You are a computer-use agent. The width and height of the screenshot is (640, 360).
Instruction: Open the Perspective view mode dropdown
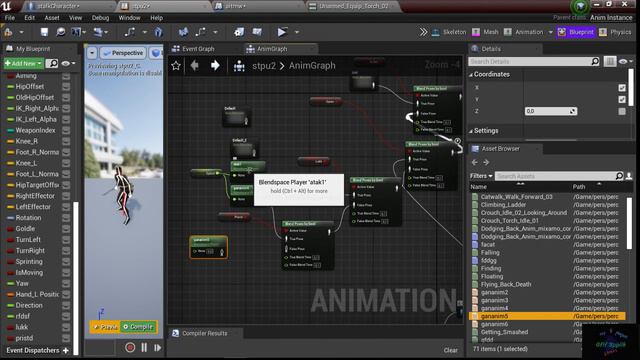(123, 53)
